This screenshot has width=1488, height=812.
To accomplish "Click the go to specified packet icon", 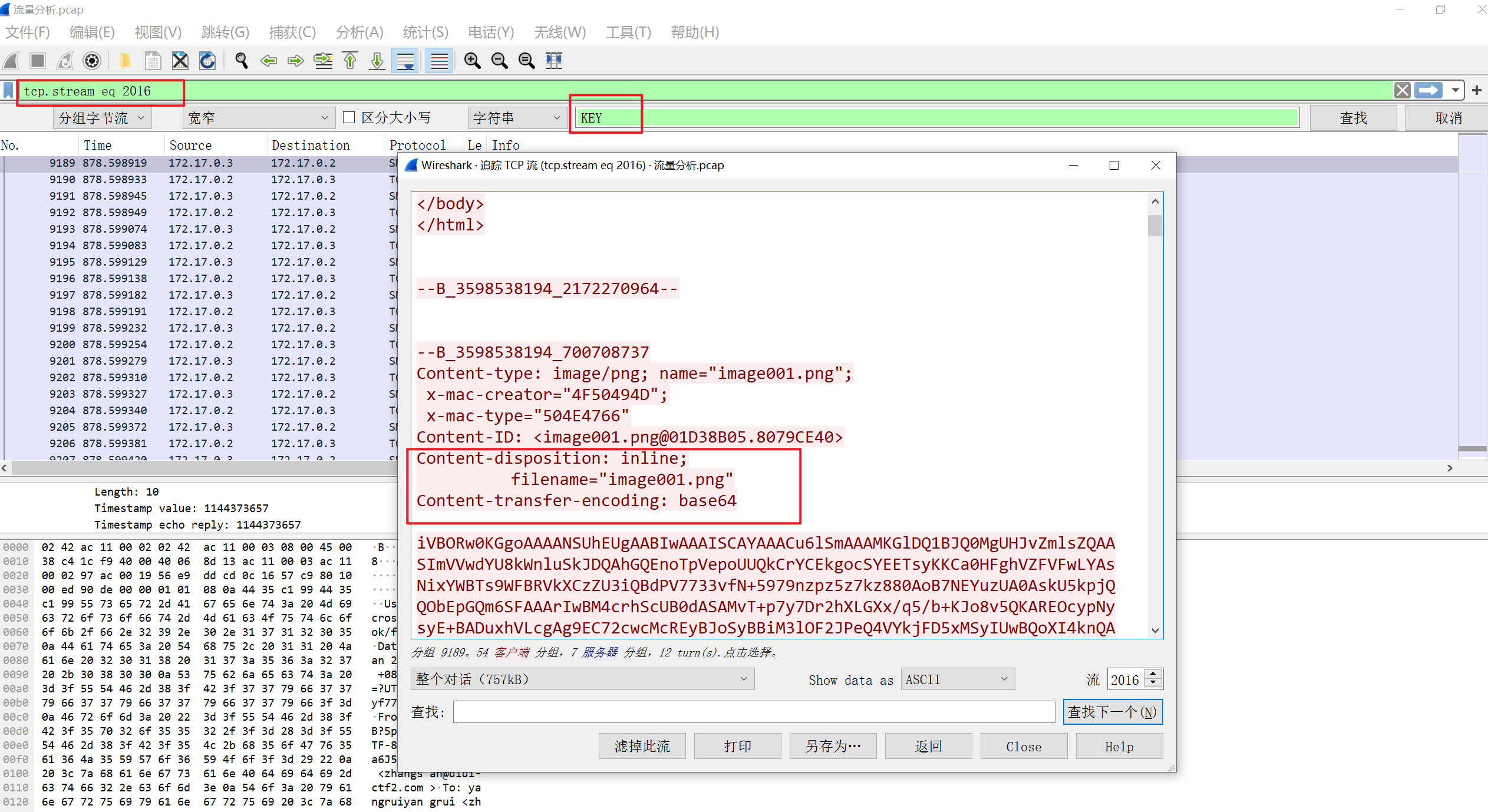I will click(323, 61).
